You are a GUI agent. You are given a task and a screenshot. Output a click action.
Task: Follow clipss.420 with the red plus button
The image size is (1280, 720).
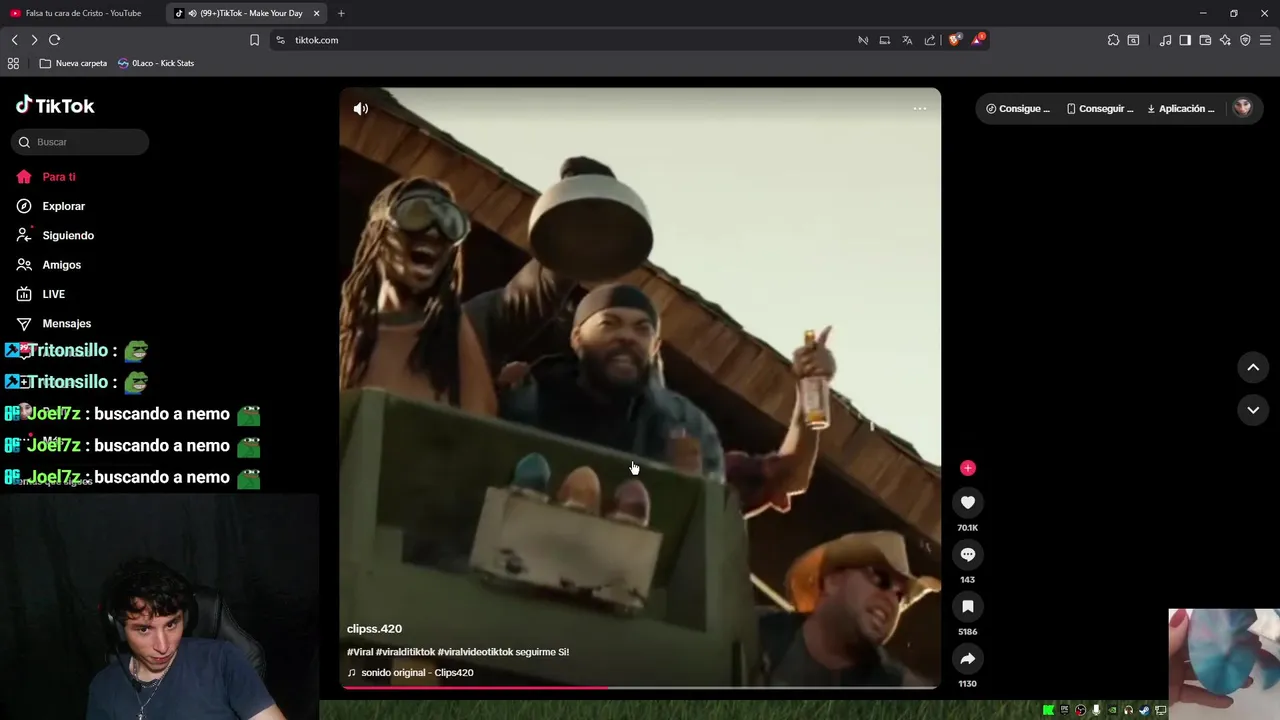967,468
